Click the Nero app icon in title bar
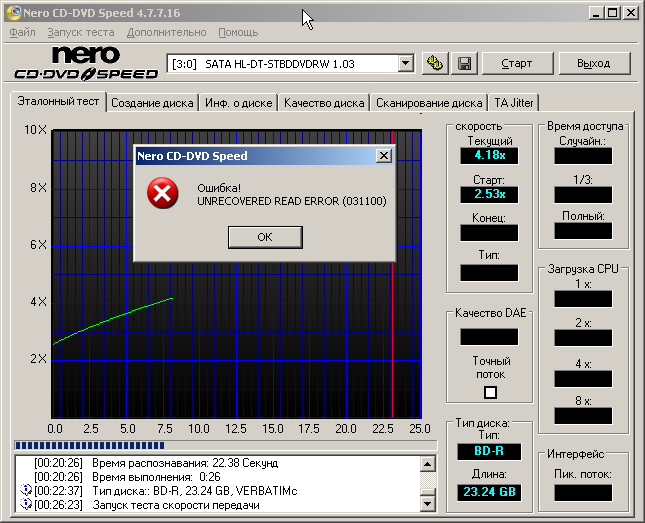Screen dimensions: 645x523 coord(14,13)
